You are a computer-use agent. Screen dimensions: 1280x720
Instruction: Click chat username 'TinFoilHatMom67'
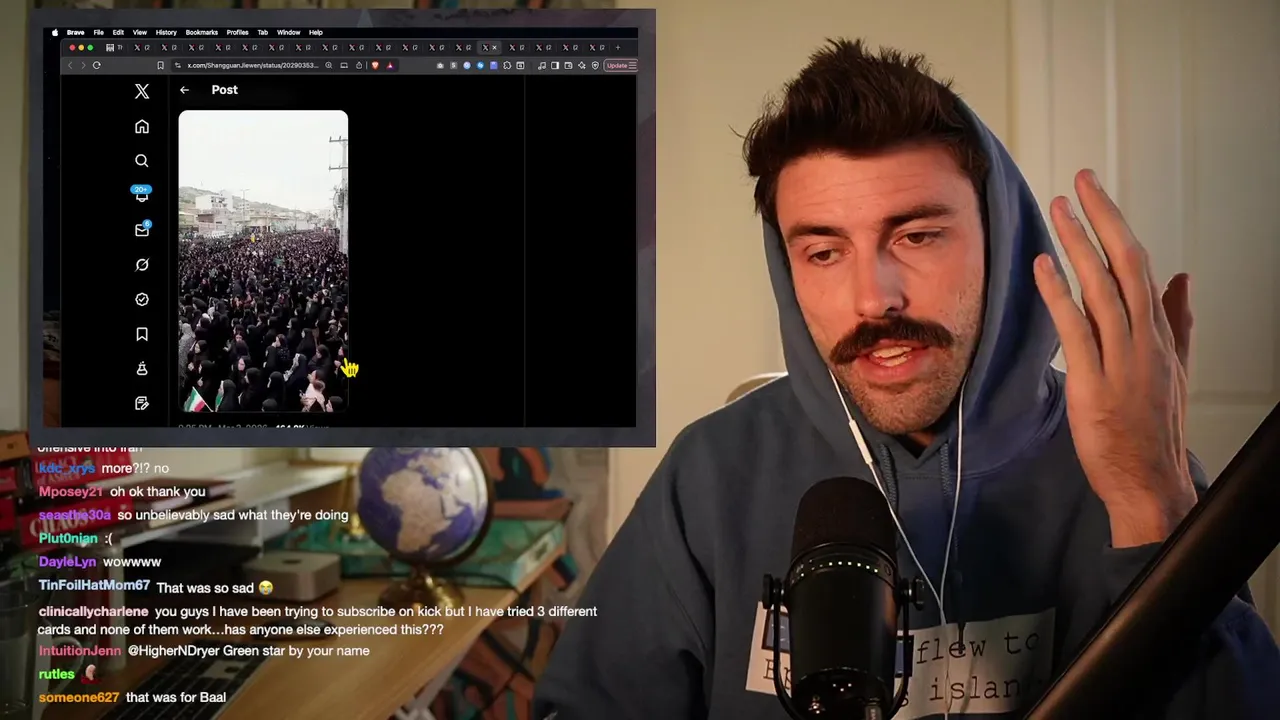click(94, 586)
